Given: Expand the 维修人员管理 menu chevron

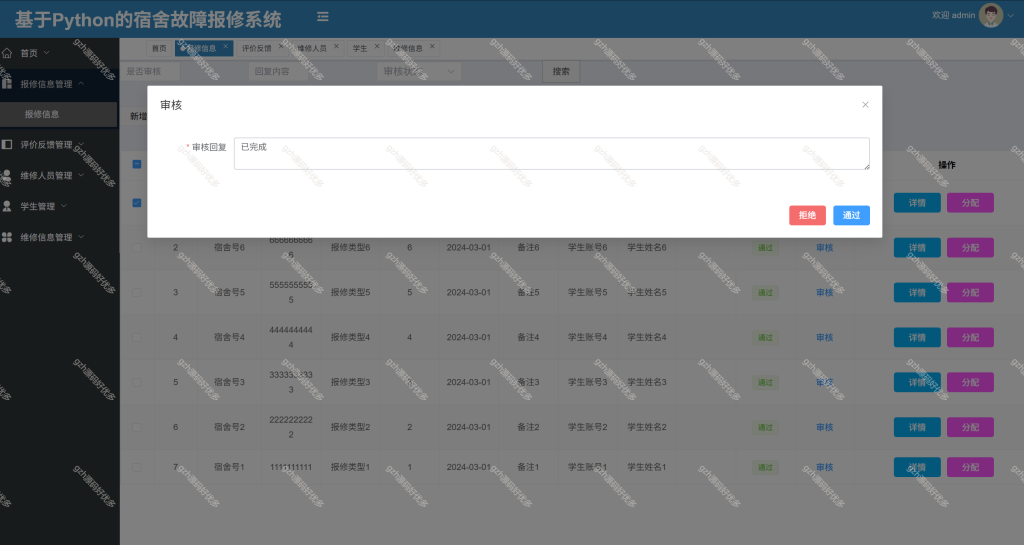Looking at the screenshot, I should 81,175.
